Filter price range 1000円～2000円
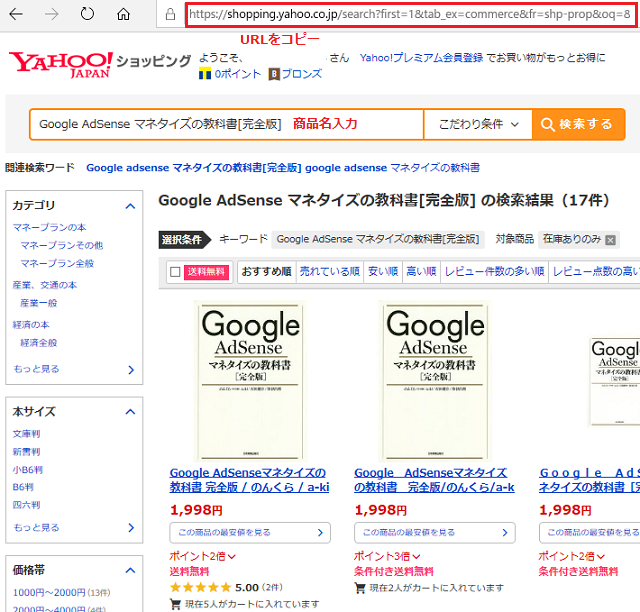The image size is (640, 612). tap(49, 592)
